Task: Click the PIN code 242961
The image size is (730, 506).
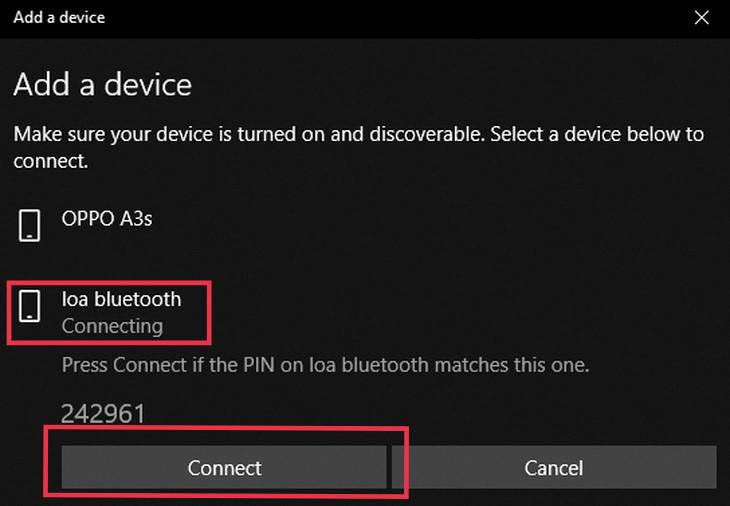Action: pyautogui.click(x=103, y=413)
